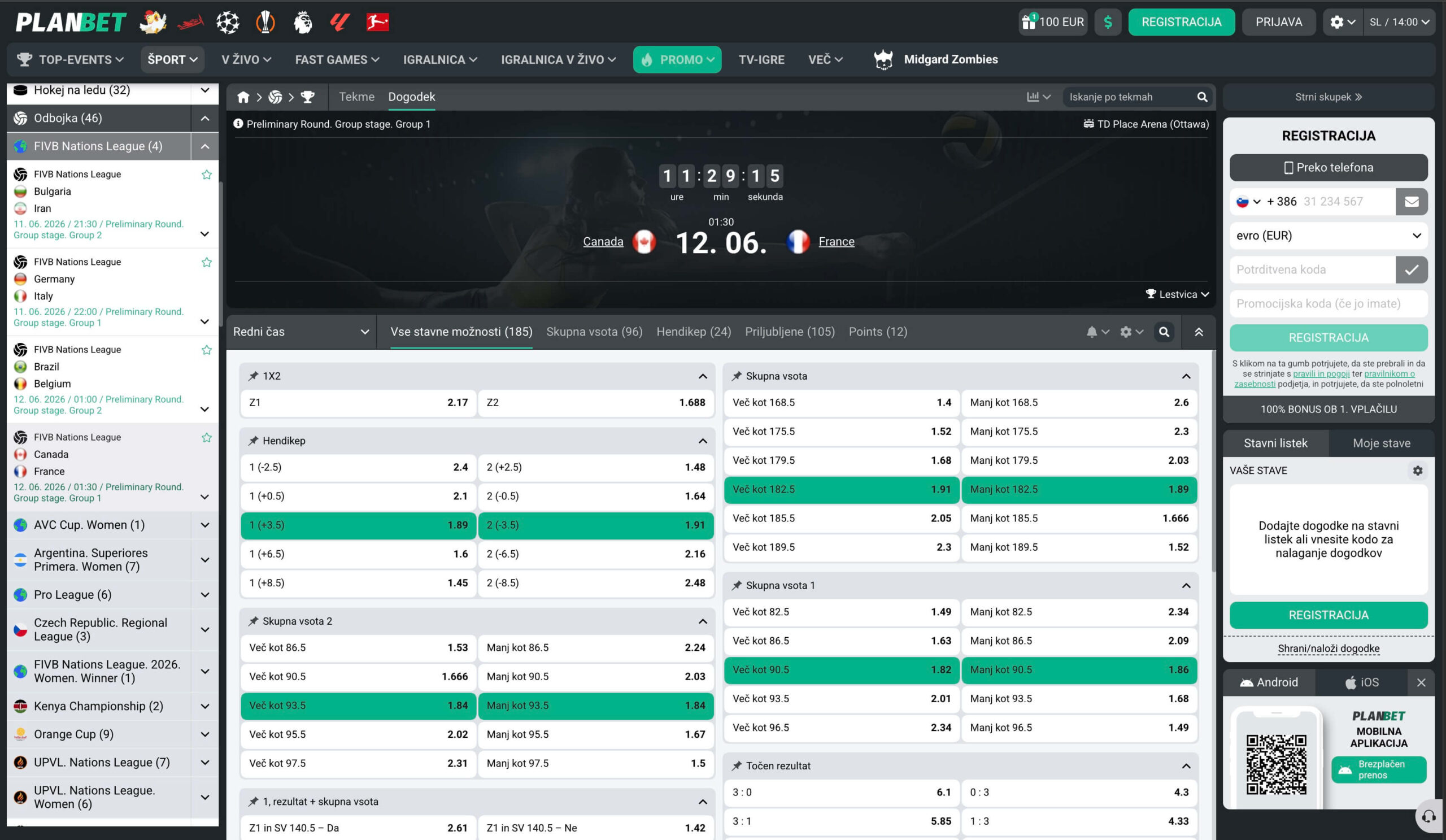This screenshot has width=1446, height=840.
Task: Pin the 1X2 market
Action: pyautogui.click(x=253, y=376)
